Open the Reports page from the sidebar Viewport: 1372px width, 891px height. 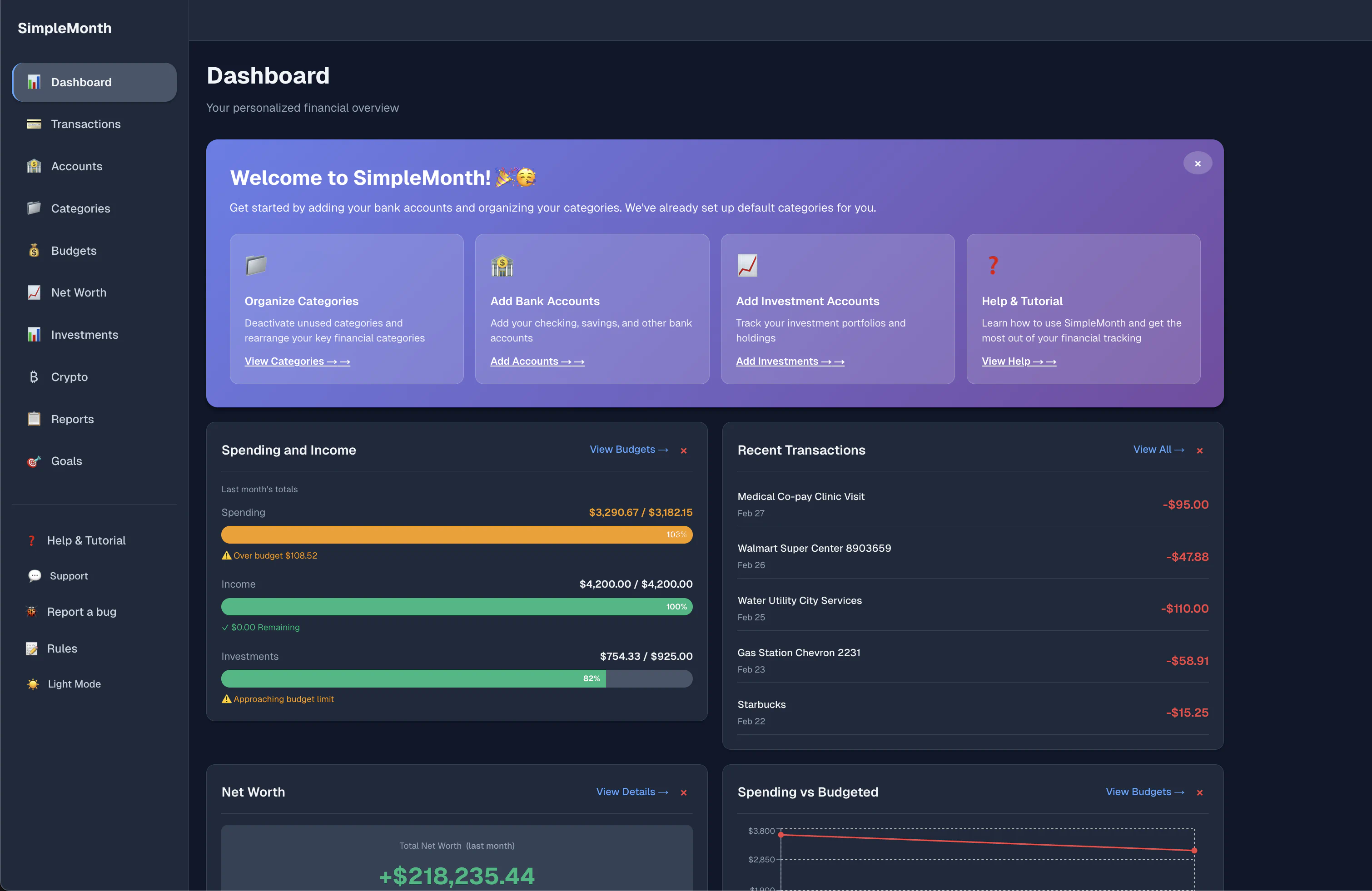(x=72, y=419)
